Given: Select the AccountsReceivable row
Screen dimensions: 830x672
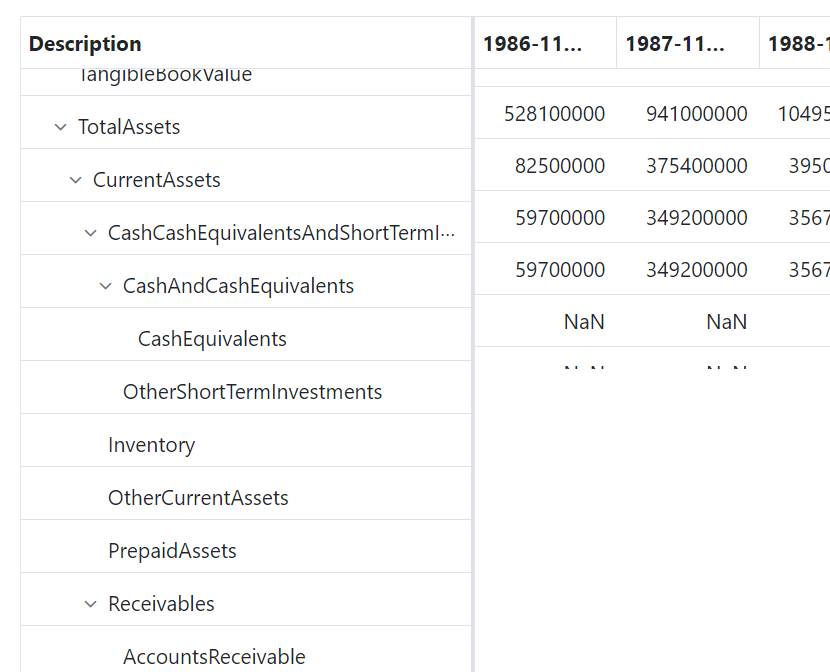Looking at the screenshot, I should click(x=214, y=656).
